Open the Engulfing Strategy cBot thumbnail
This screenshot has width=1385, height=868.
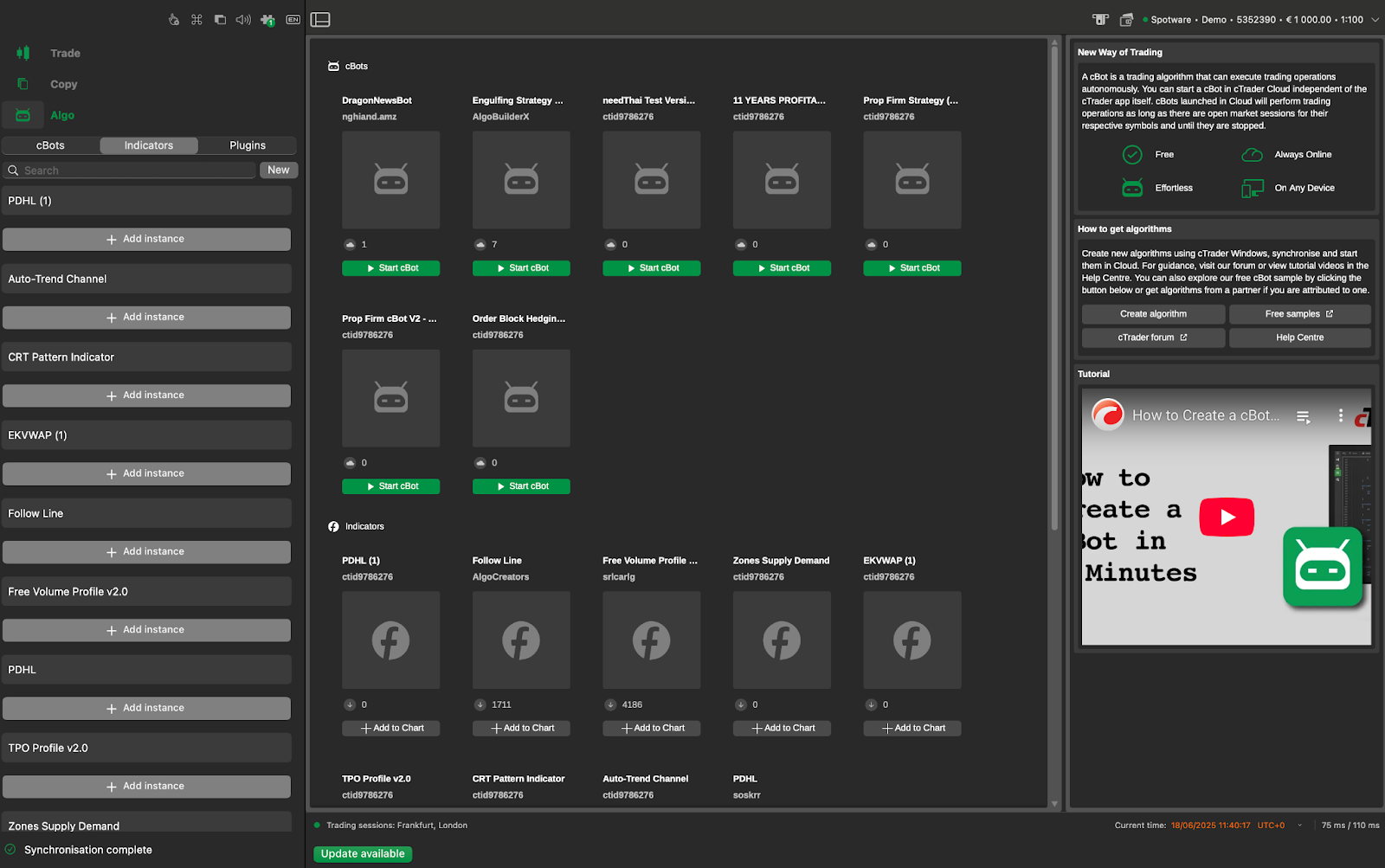tap(521, 180)
